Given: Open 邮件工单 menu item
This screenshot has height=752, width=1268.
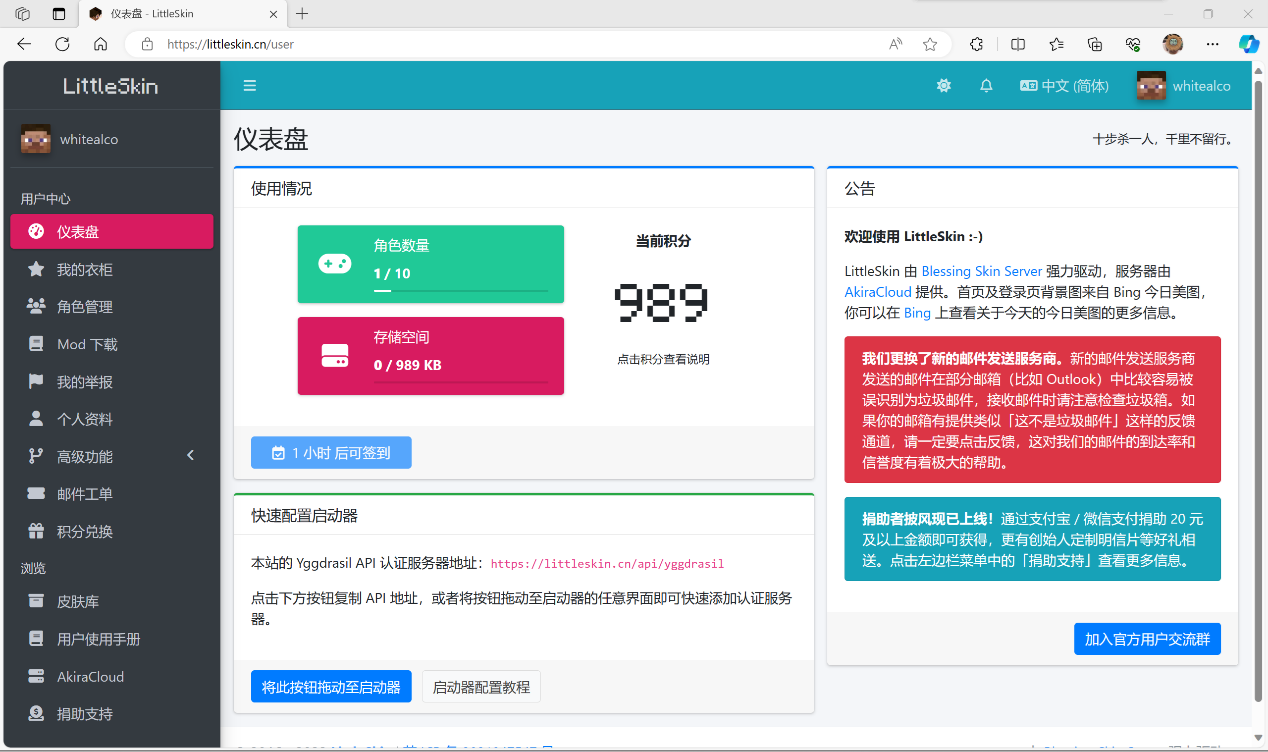Looking at the screenshot, I should pyautogui.click(x=112, y=494).
